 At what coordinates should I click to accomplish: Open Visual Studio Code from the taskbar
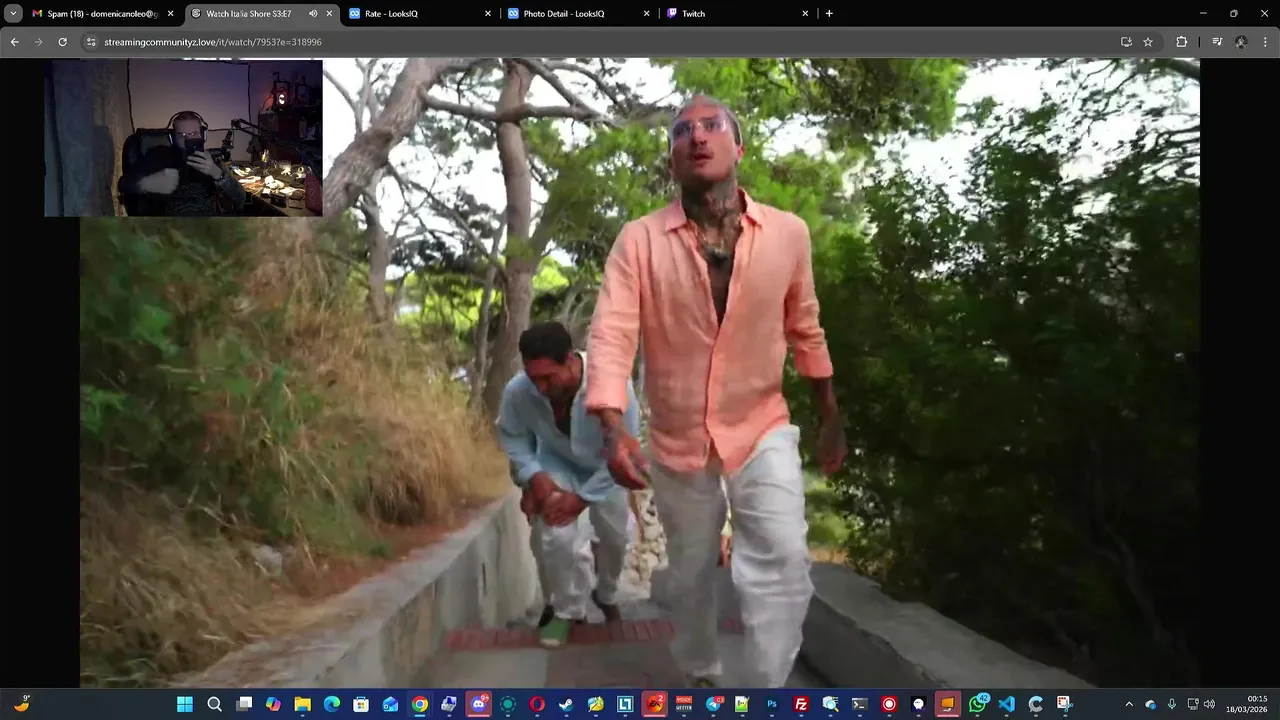[x=1006, y=704]
